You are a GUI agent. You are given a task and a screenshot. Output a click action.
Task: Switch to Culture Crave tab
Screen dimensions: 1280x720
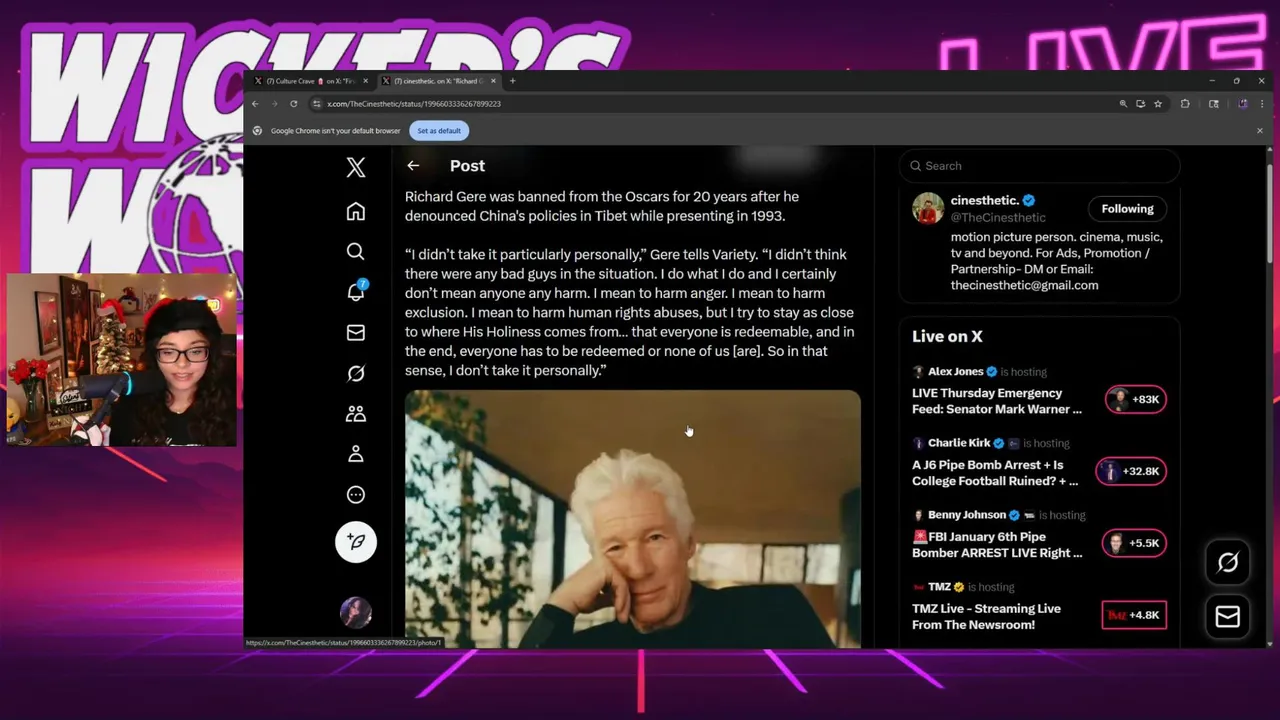click(x=311, y=81)
